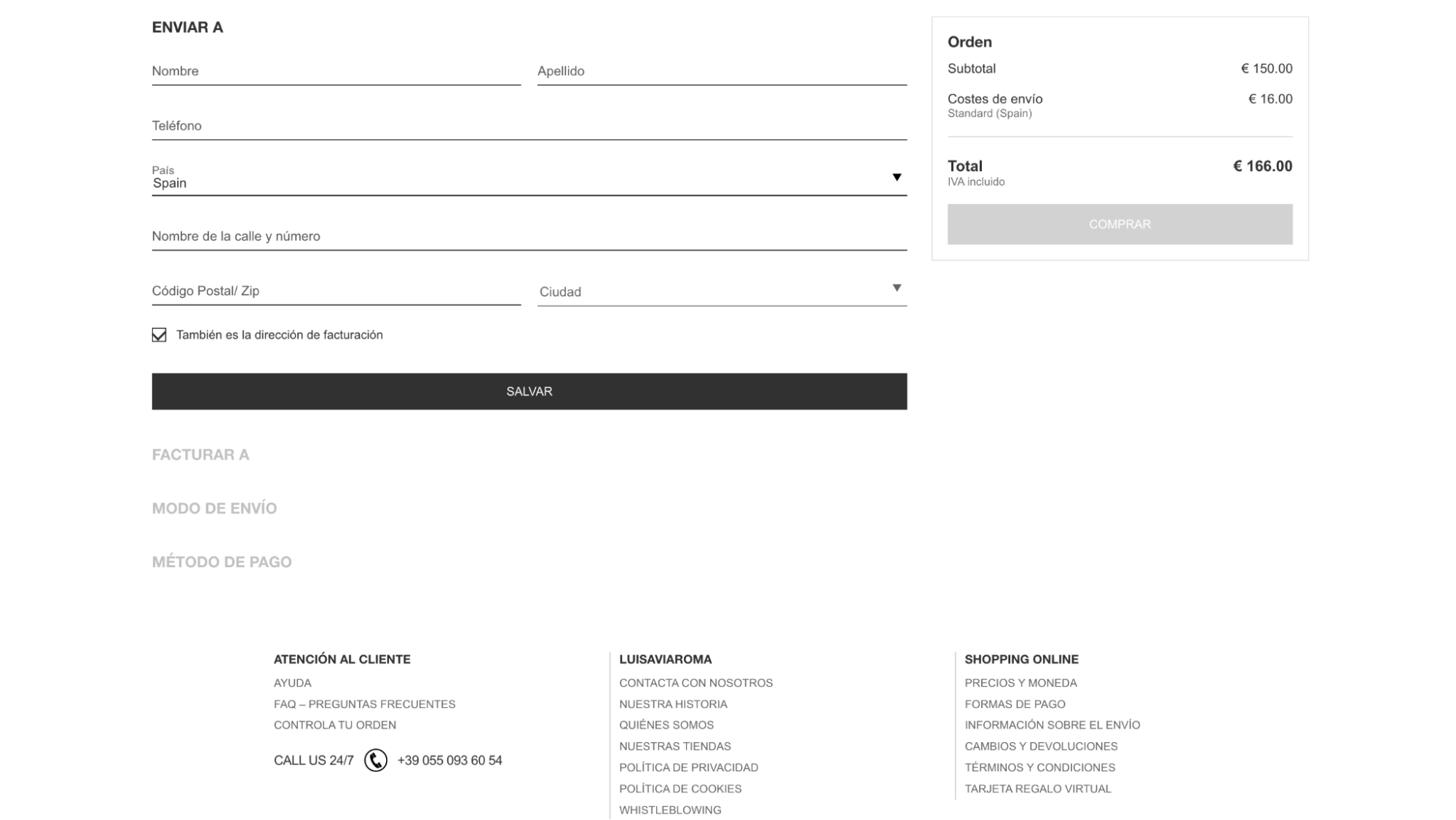Click the COMPRAR button
This screenshot has width=1456, height=820.
pyautogui.click(x=1119, y=224)
